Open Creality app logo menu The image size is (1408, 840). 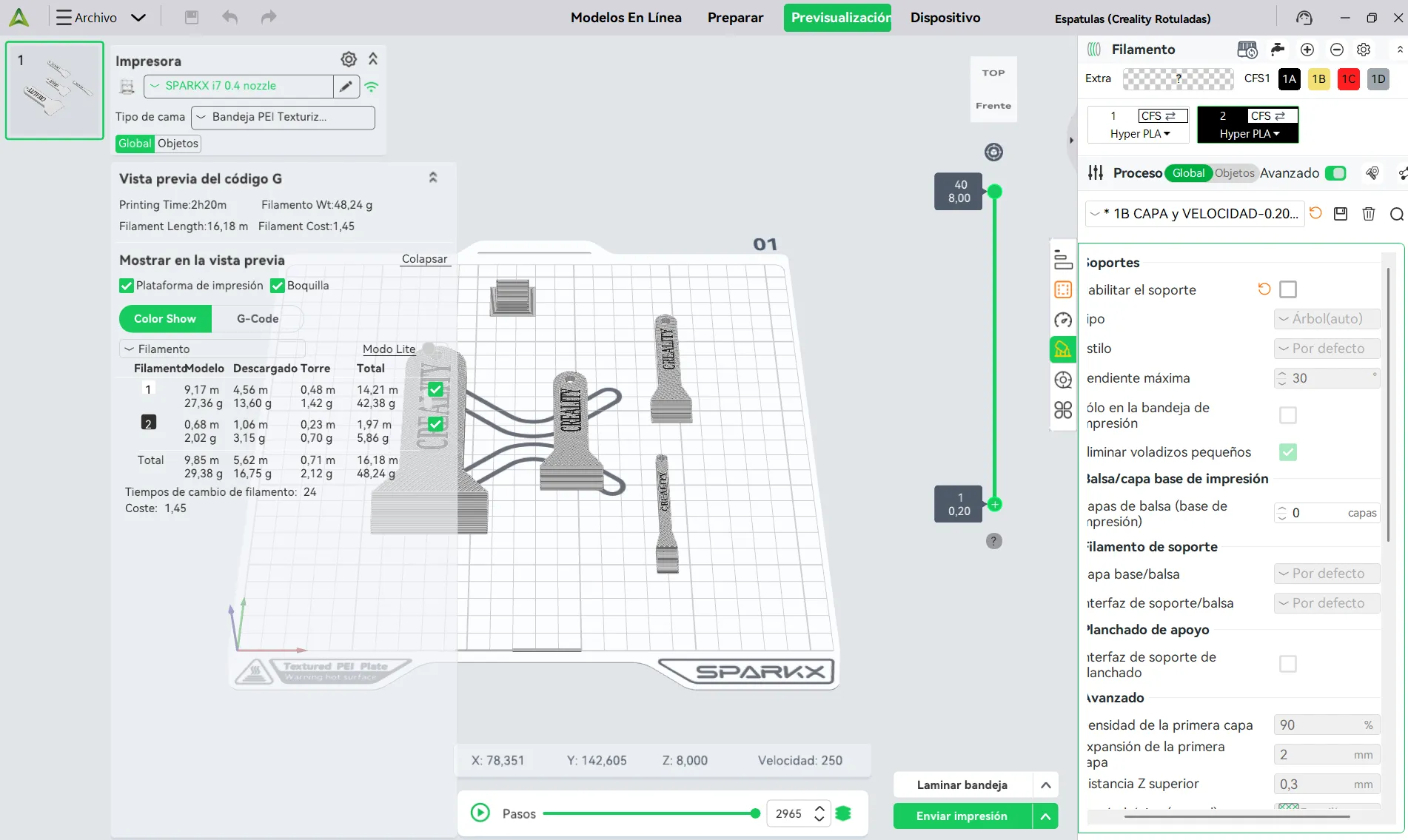(19, 17)
